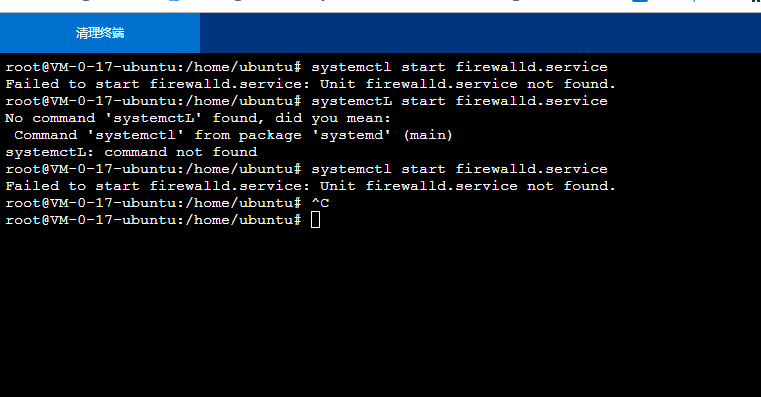Click the misspelled 'systemctL' command in the third line
The height and width of the screenshot is (397, 761).
(351, 101)
